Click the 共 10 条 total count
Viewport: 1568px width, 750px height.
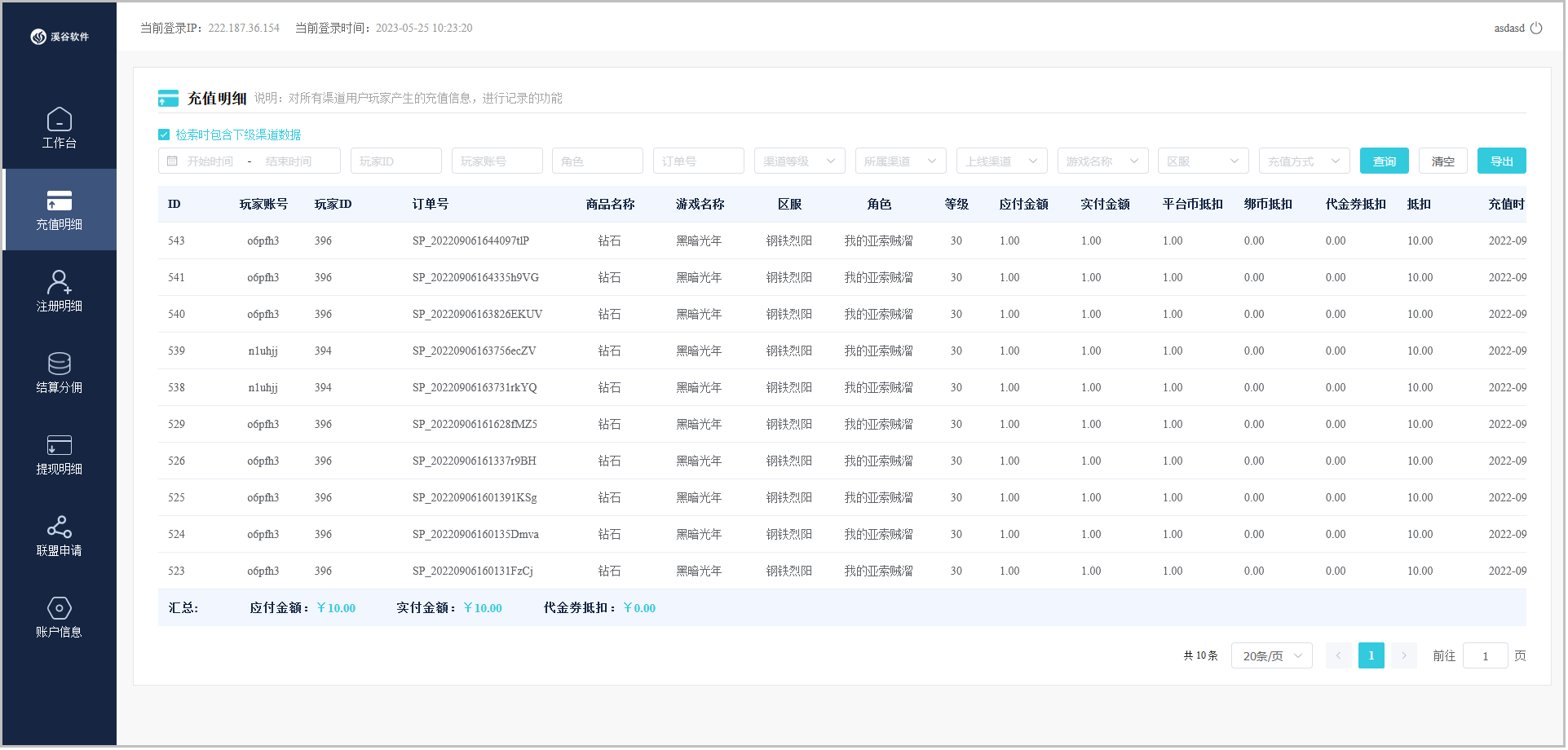point(1200,655)
